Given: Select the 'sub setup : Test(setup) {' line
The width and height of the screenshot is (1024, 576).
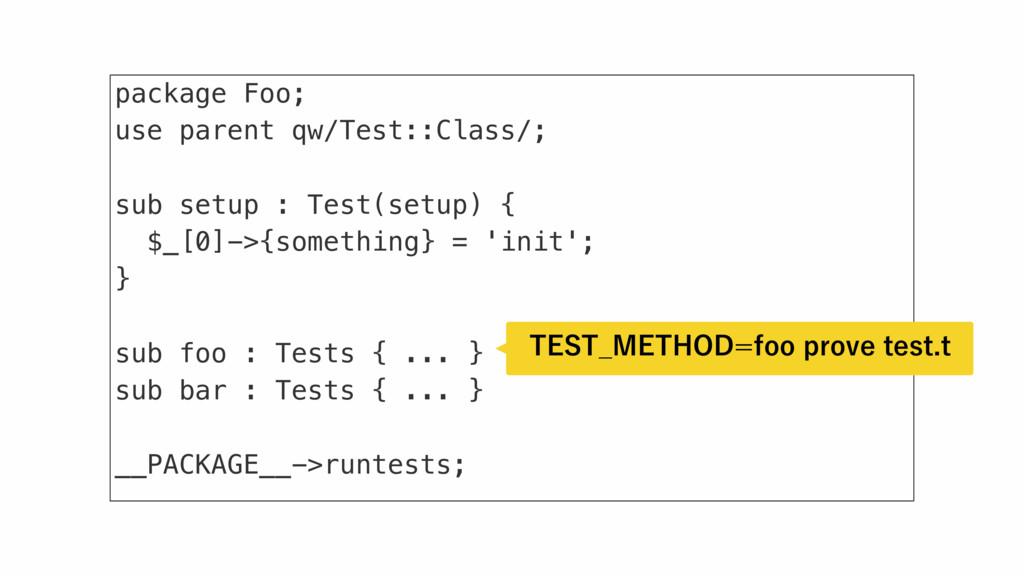Looking at the screenshot, I should (315, 205).
